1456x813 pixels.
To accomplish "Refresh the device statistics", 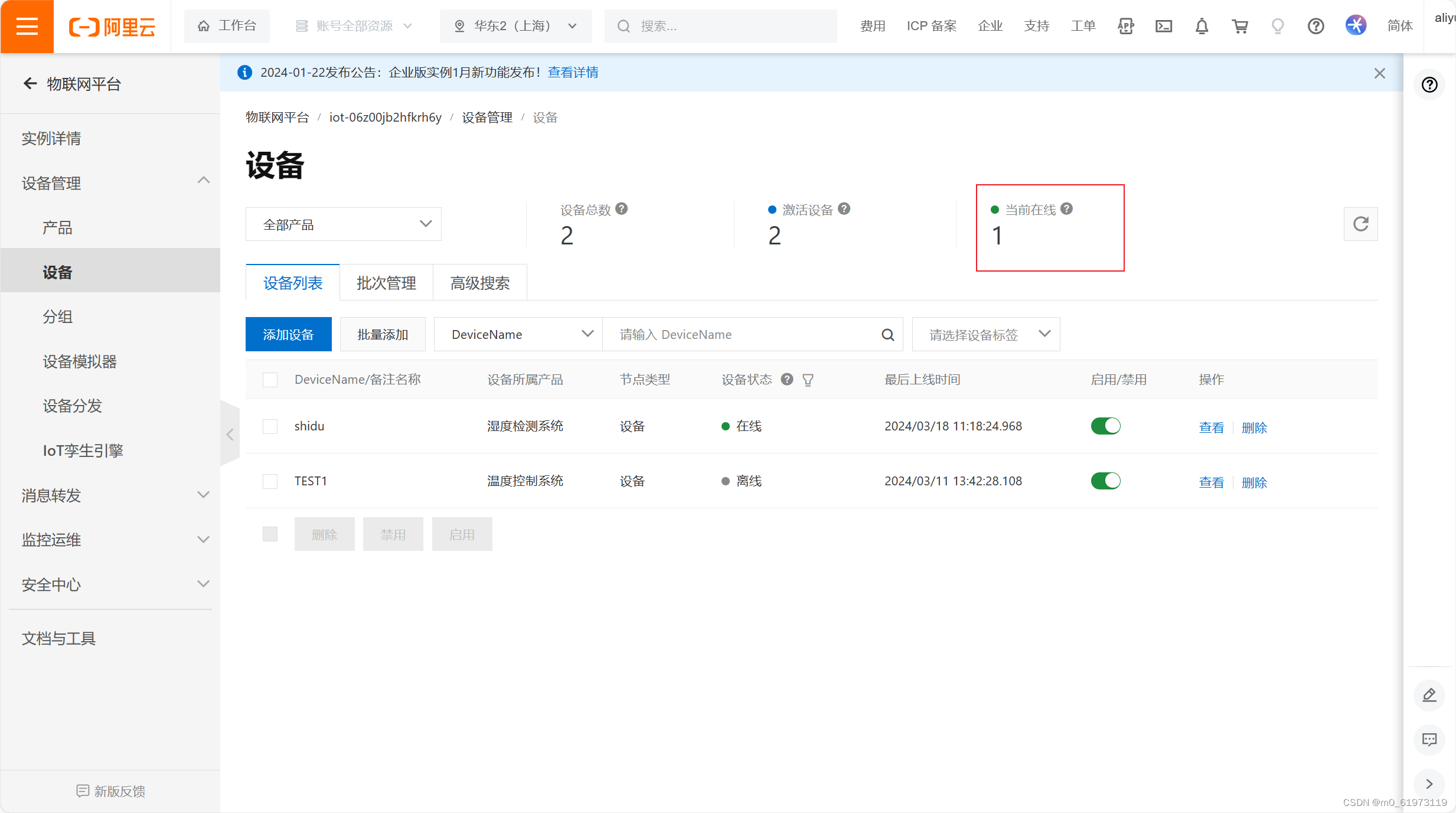I will coord(1360,224).
